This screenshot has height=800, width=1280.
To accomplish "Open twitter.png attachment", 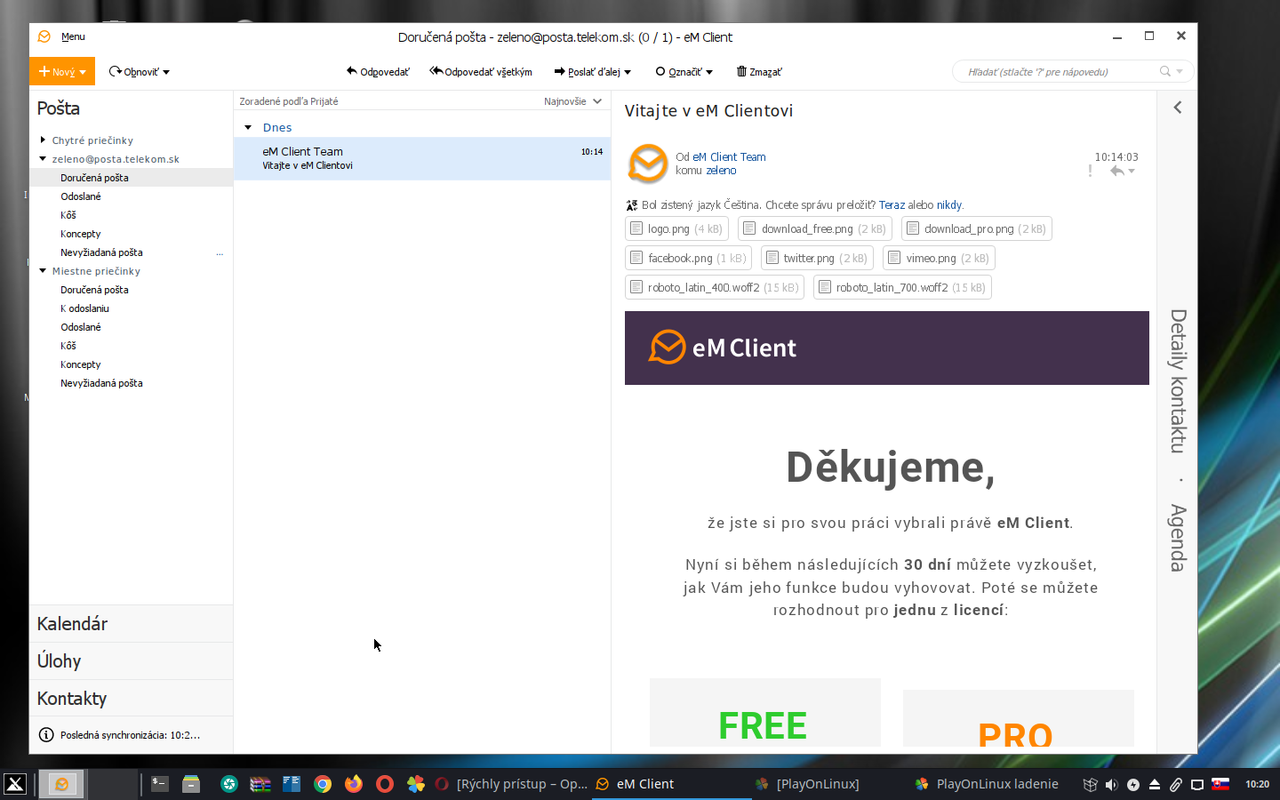I will [x=817, y=258].
